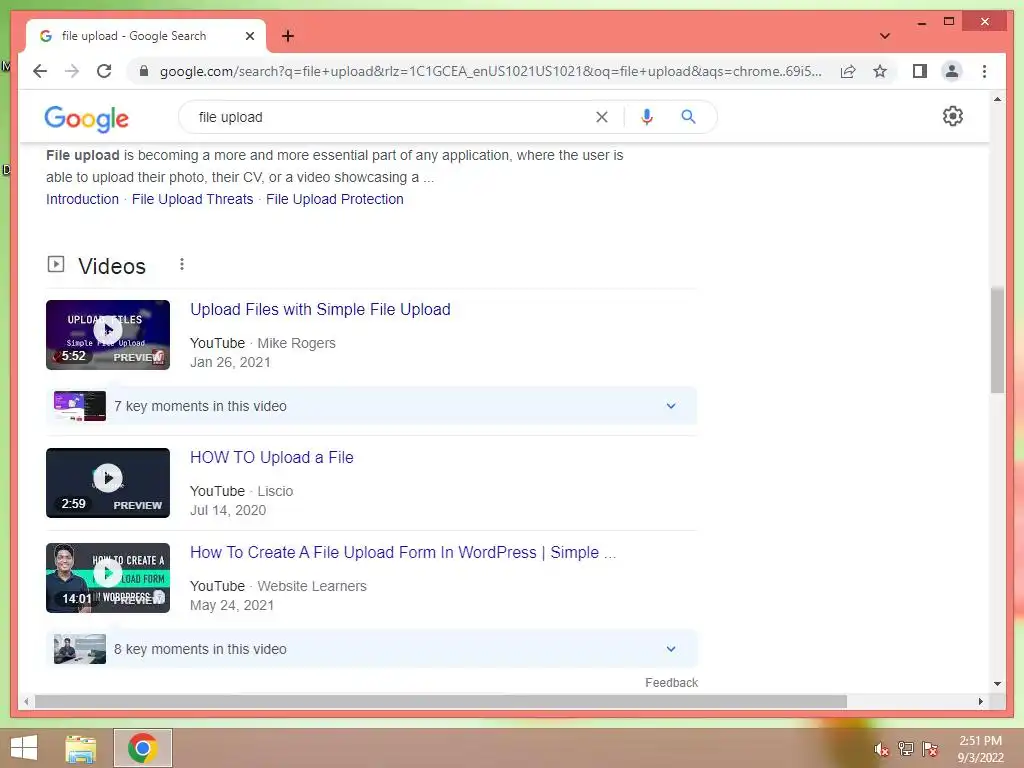
Task: Click the network tray icon
Action: tap(906, 749)
